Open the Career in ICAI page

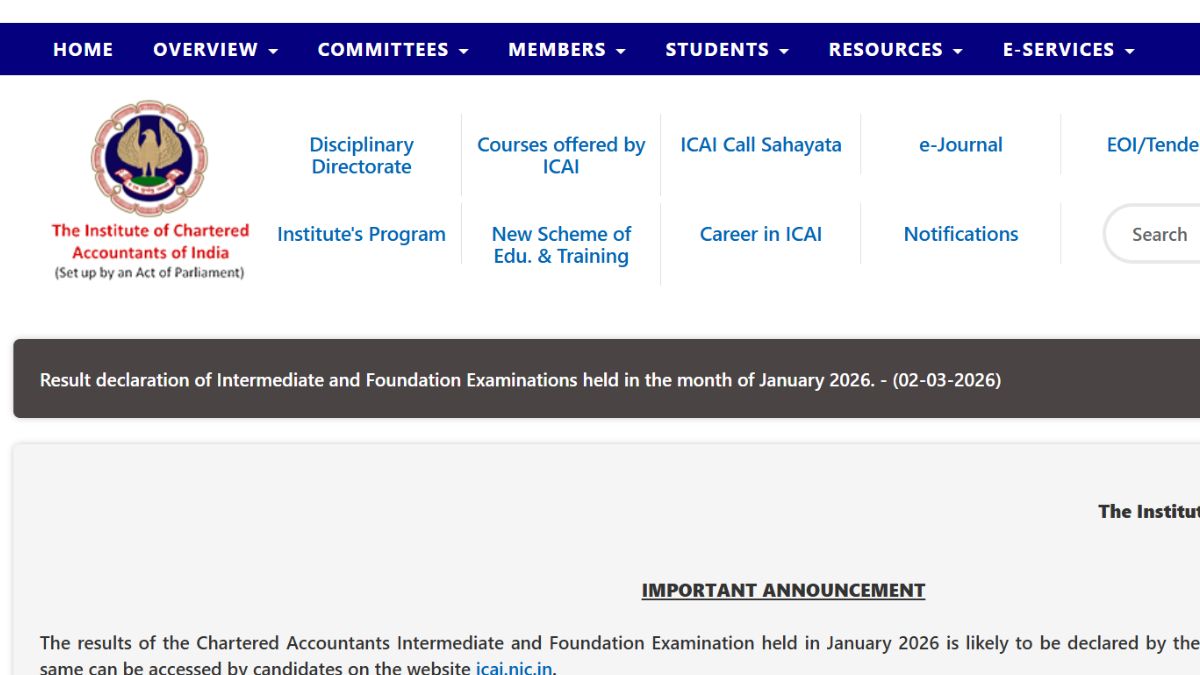tap(761, 234)
